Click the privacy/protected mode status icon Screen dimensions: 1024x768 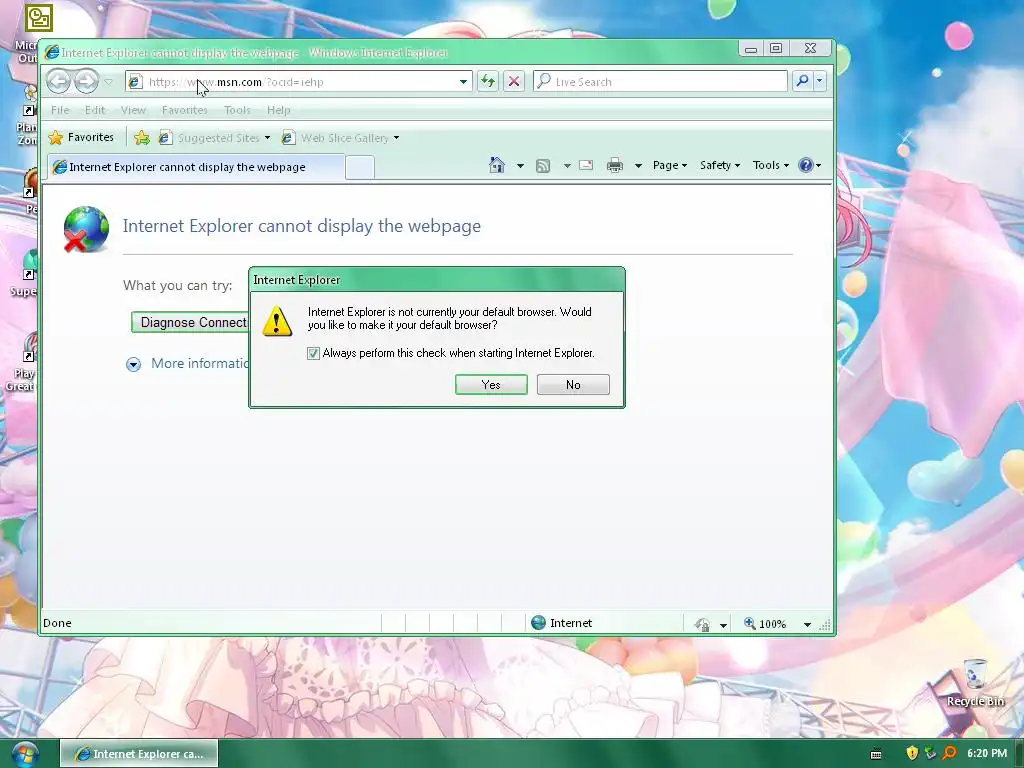click(x=703, y=624)
